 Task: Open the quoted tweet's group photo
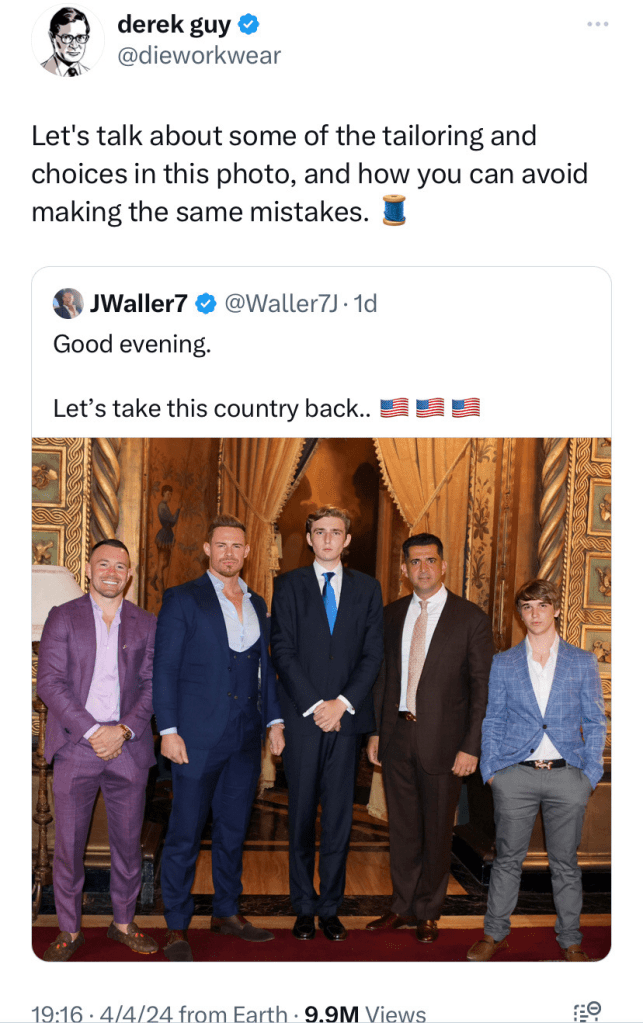[321, 698]
